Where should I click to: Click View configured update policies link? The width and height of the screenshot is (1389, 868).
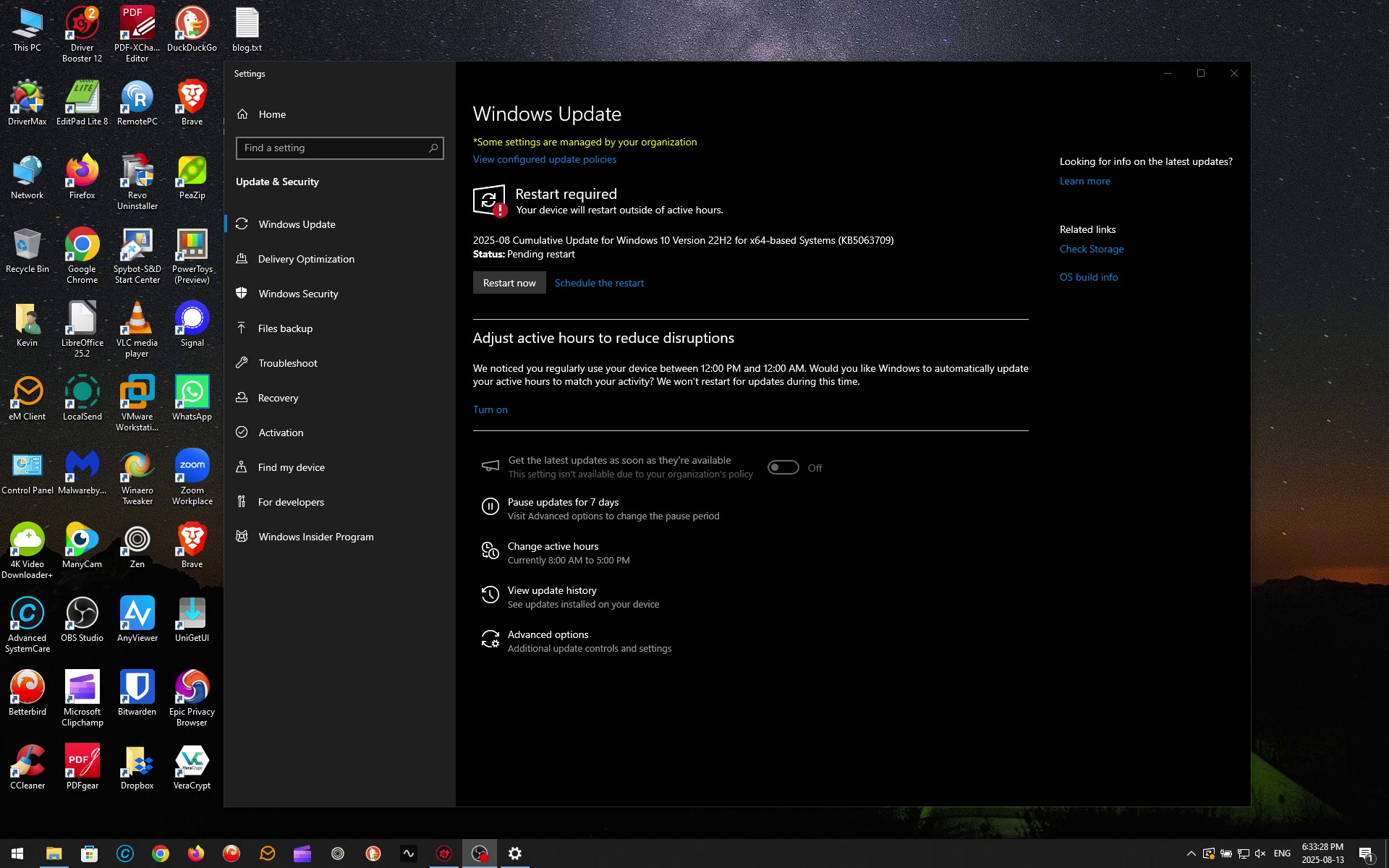coord(544,159)
